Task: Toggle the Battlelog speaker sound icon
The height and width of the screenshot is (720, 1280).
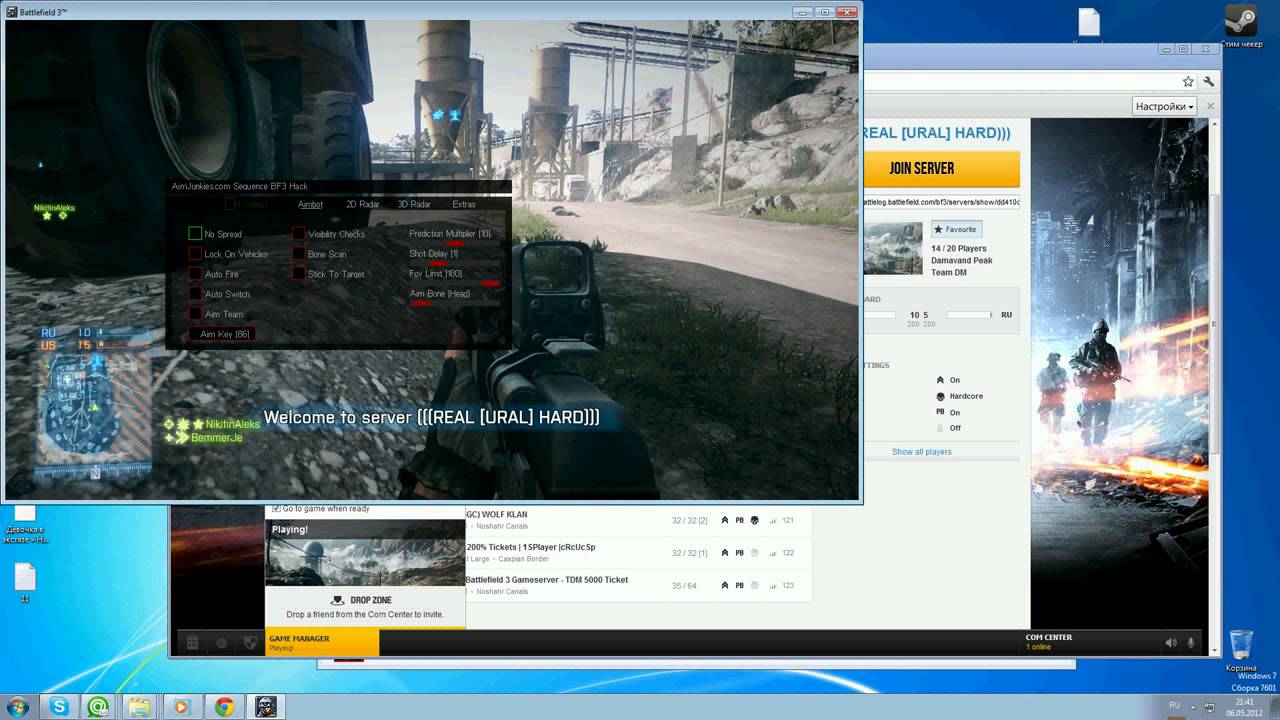Action: (x=1171, y=643)
